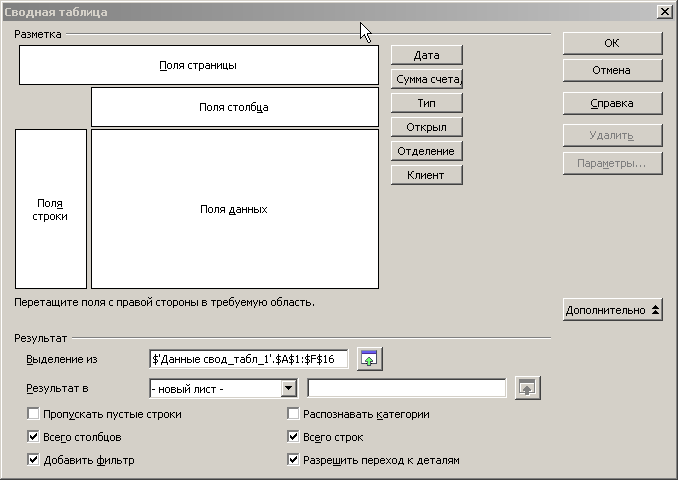678x480 pixels.
Task: Uncheck the 'Всего столбцов' checkbox
Action: click(x=34, y=437)
